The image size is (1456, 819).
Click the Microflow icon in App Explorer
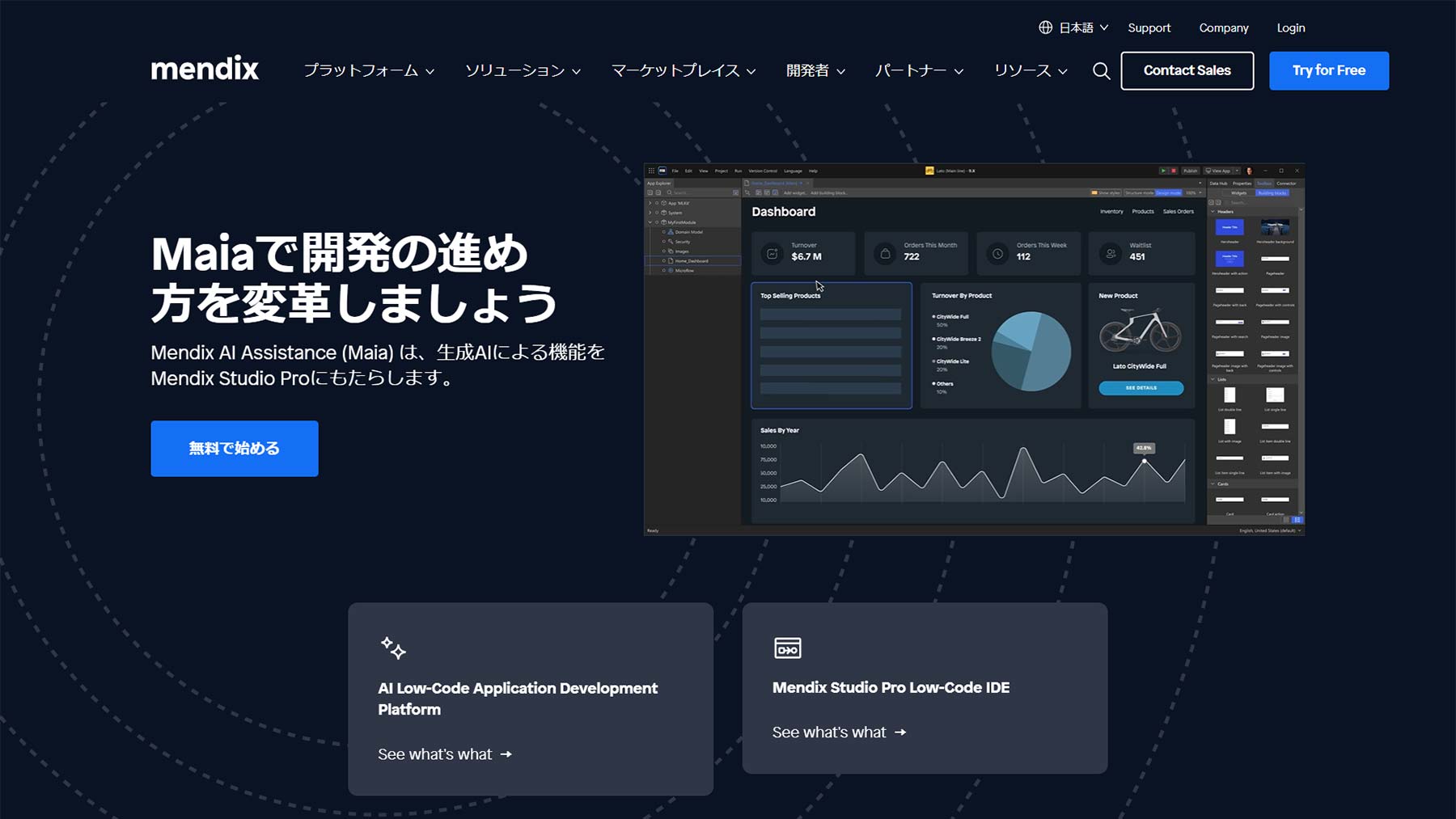[671, 270]
